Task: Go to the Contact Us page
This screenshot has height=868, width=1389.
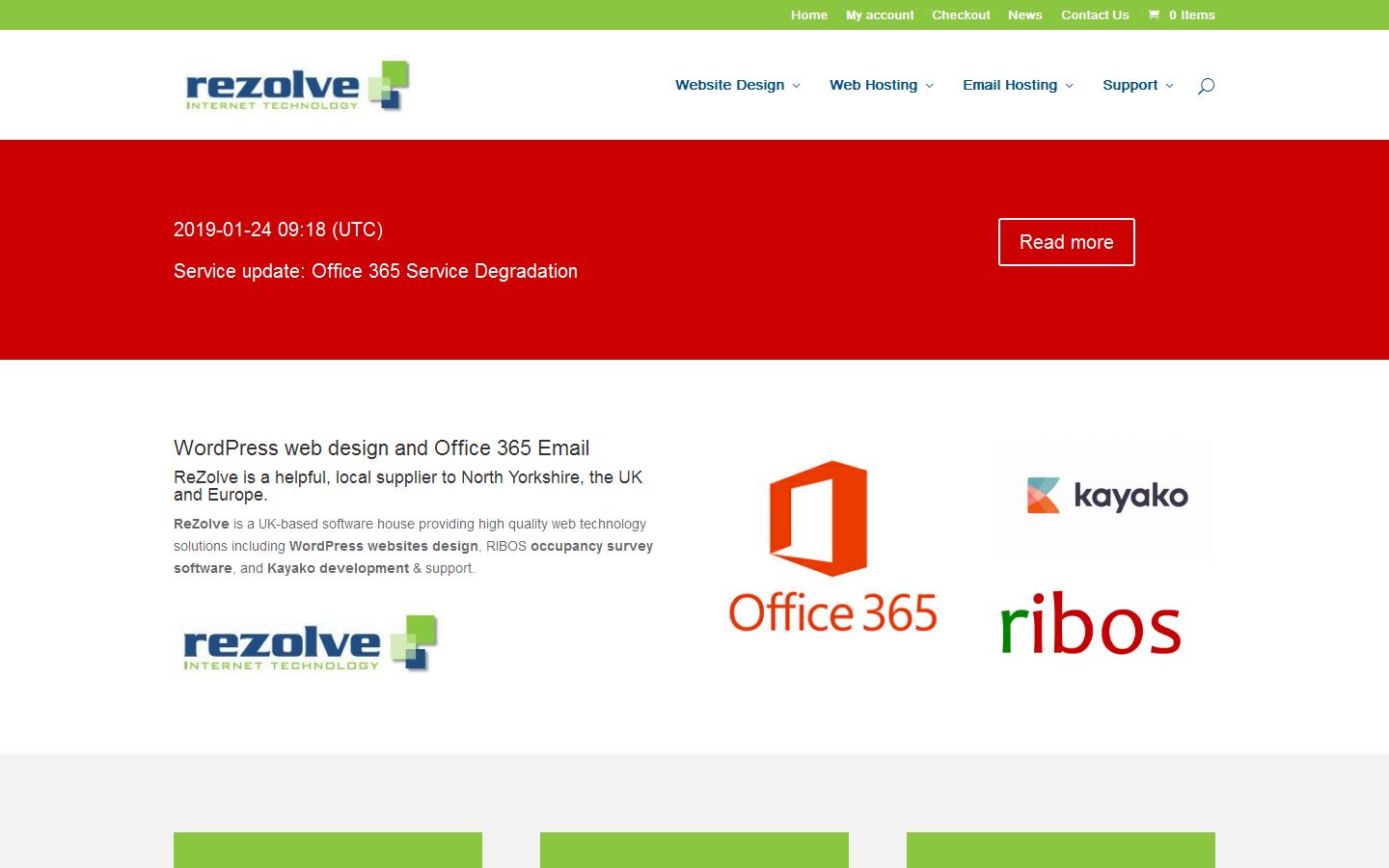Action: [1095, 14]
